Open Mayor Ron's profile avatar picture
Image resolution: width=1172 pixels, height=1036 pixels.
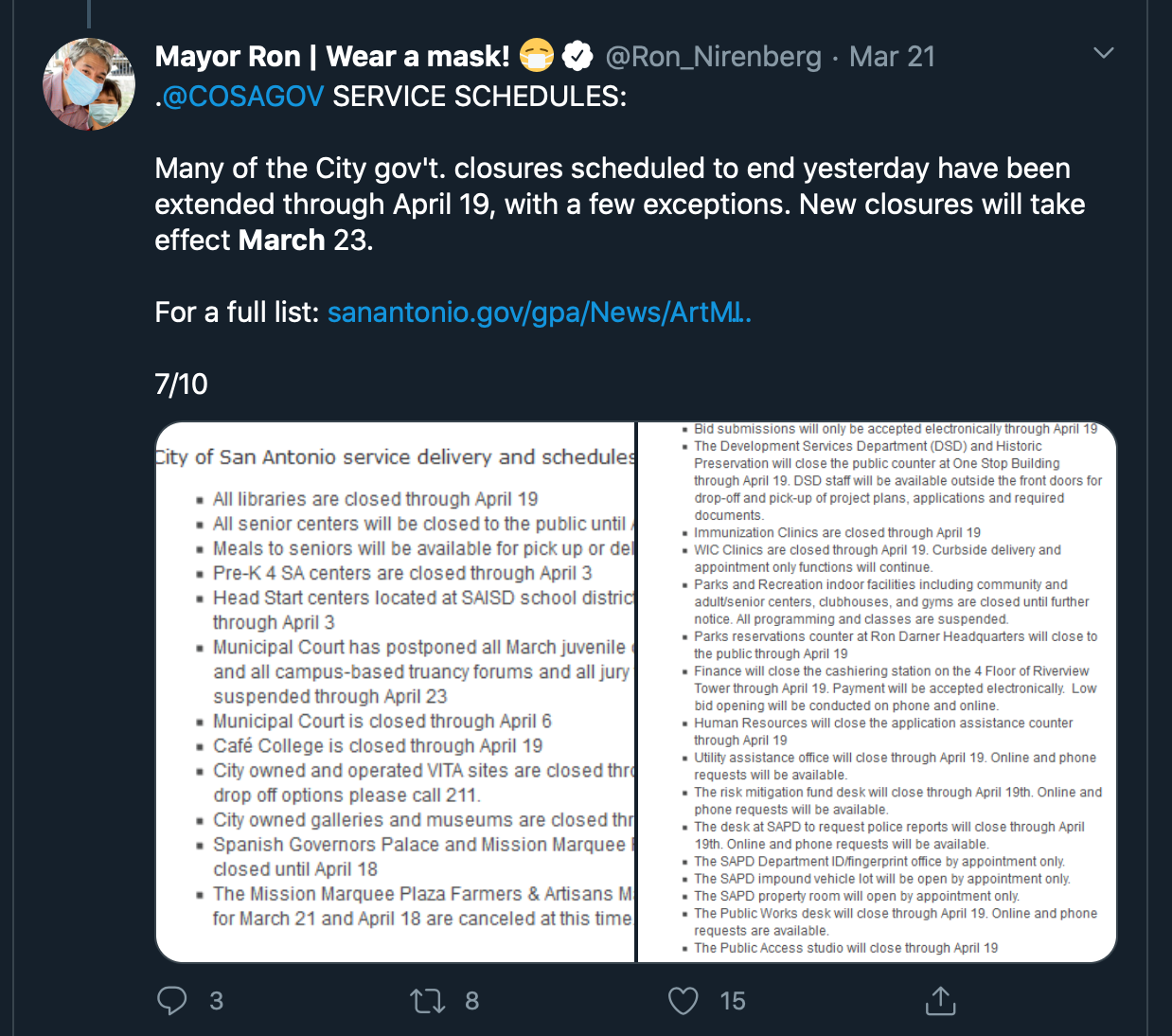[x=89, y=84]
